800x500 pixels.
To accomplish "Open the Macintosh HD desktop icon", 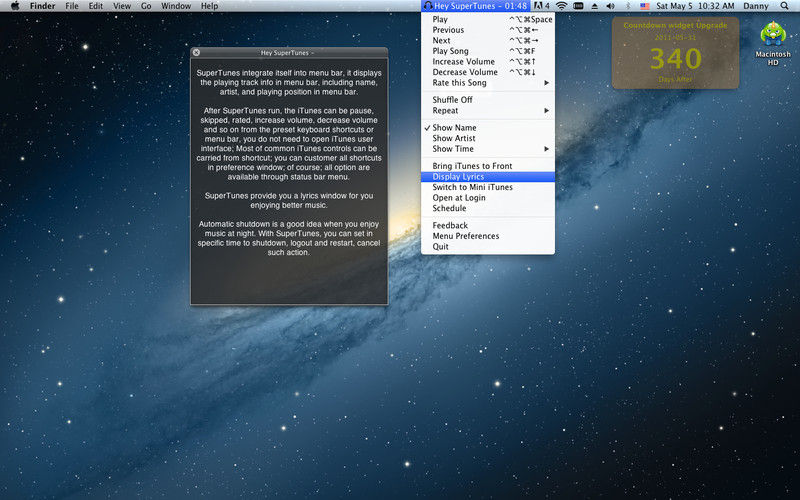I will click(773, 43).
